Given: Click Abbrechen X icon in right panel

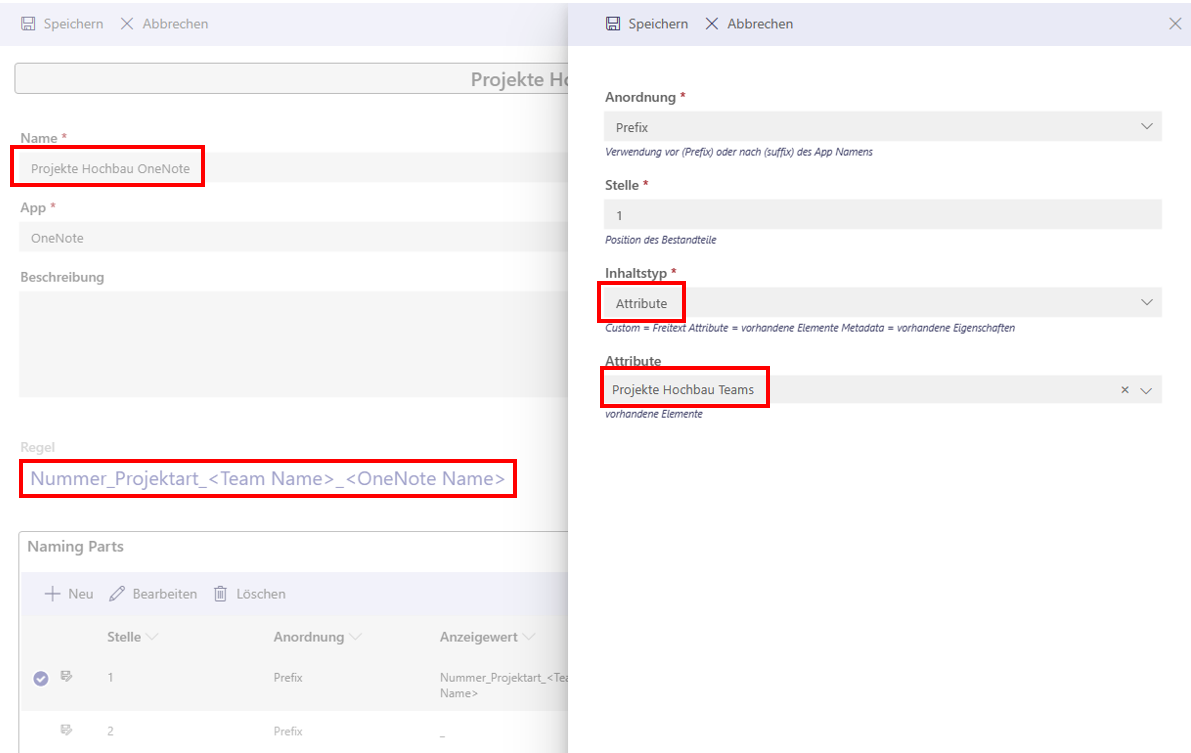Looking at the screenshot, I should (712, 24).
